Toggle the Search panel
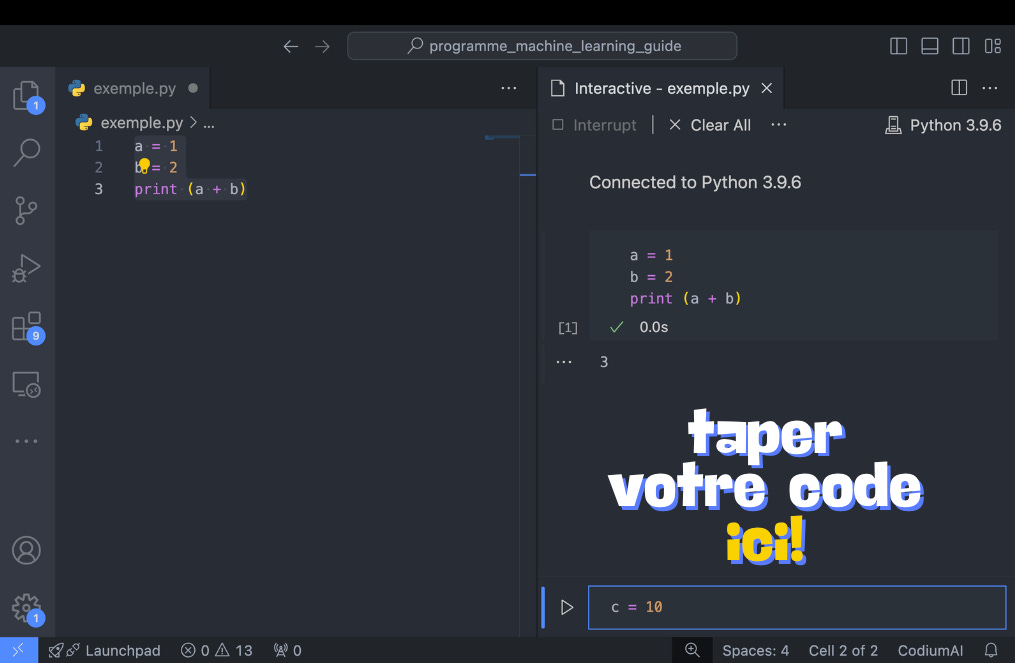The image size is (1015, 663). click(27, 152)
